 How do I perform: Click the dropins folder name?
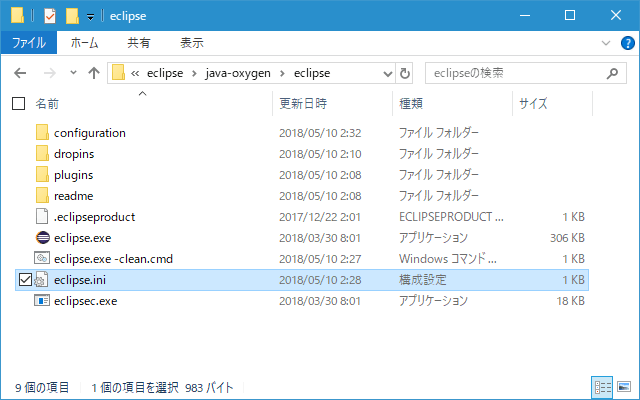click(x=74, y=154)
